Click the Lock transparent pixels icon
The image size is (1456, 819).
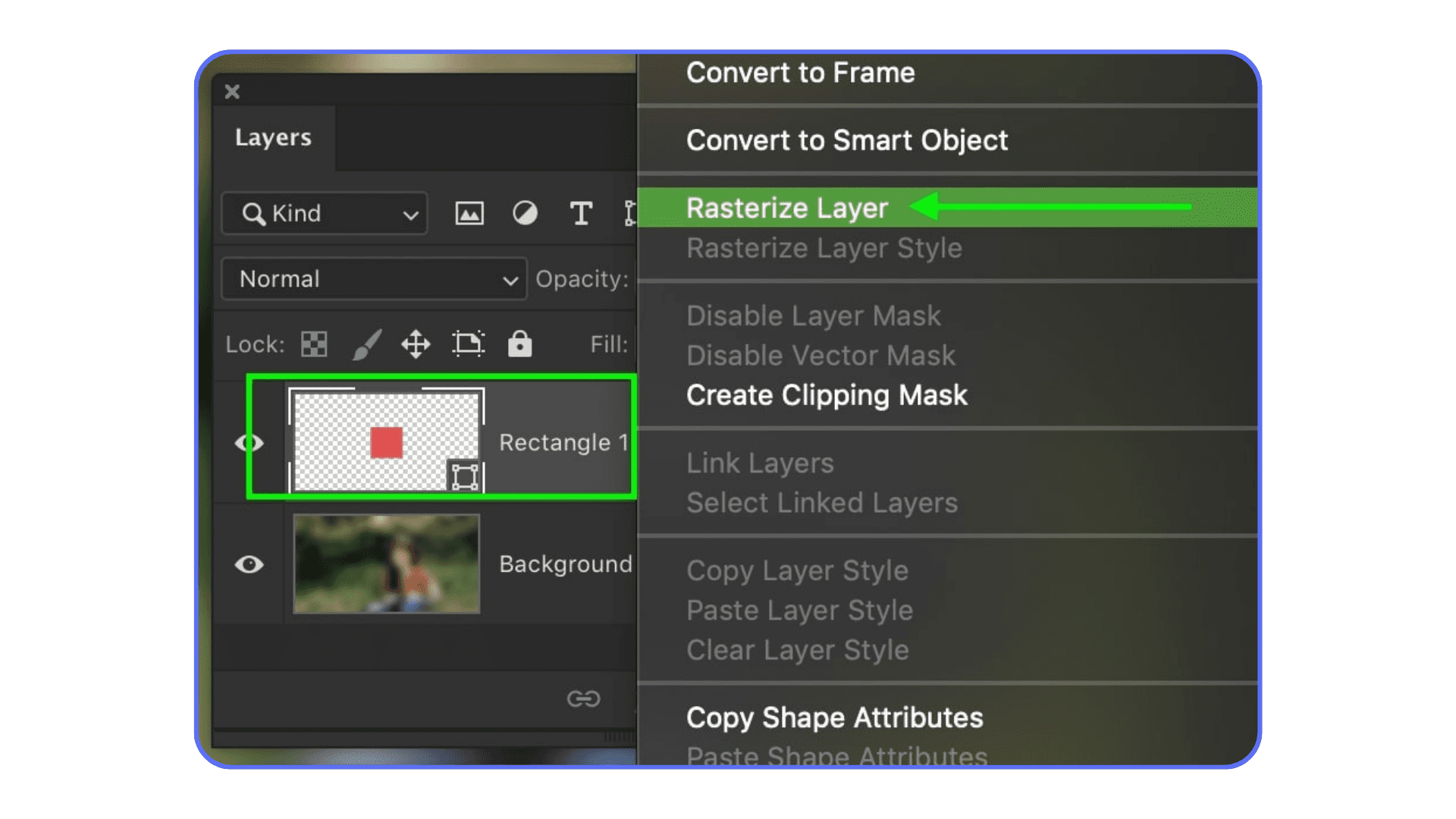312,344
